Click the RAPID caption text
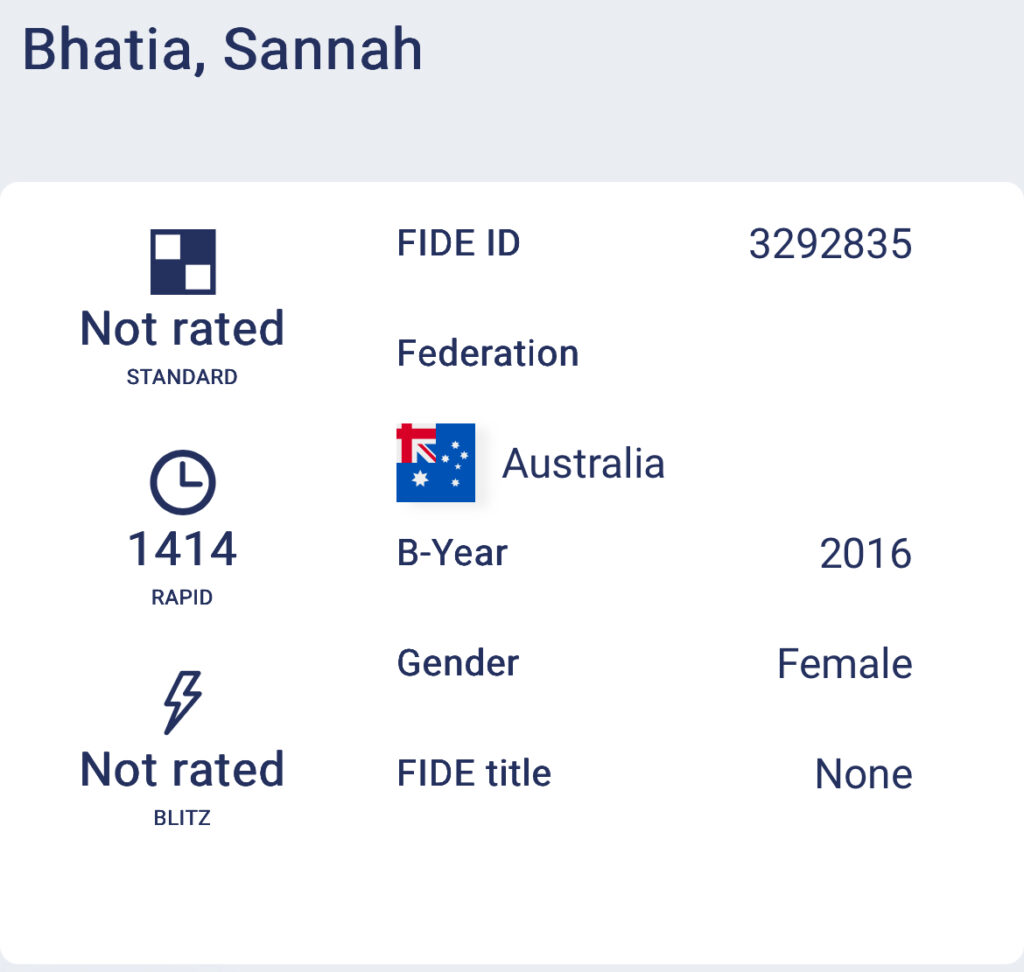1024x972 pixels. [x=182, y=598]
